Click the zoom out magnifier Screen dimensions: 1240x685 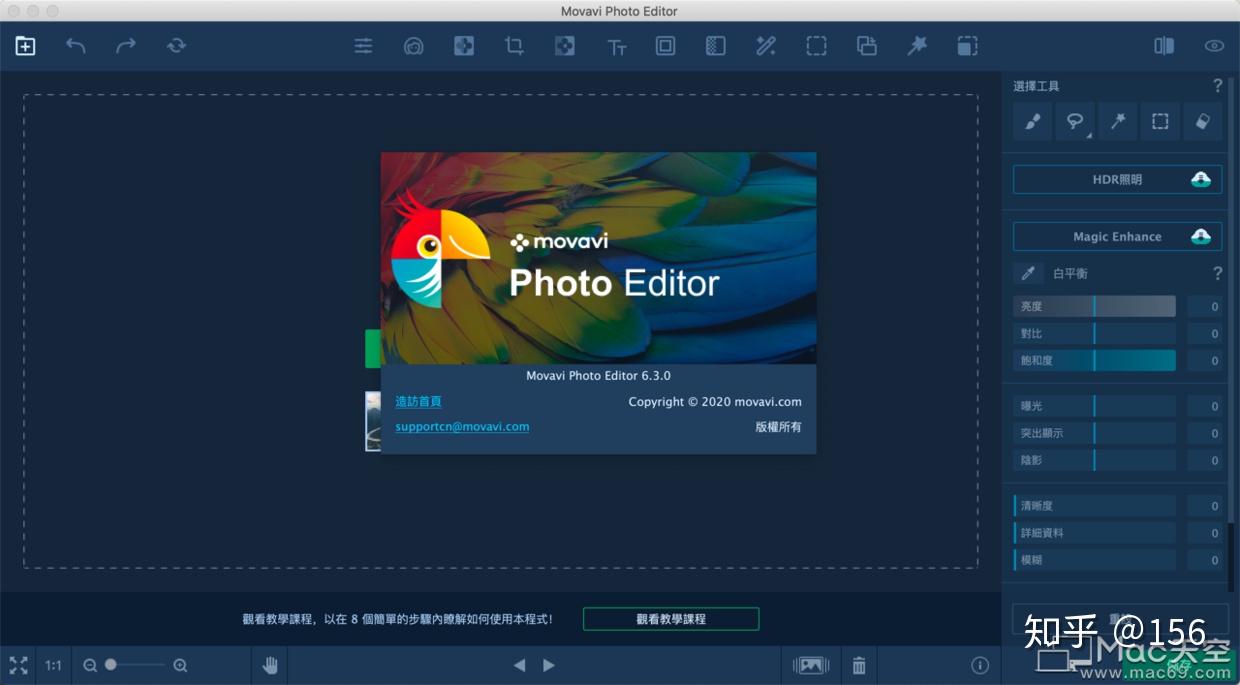click(90, 665)
